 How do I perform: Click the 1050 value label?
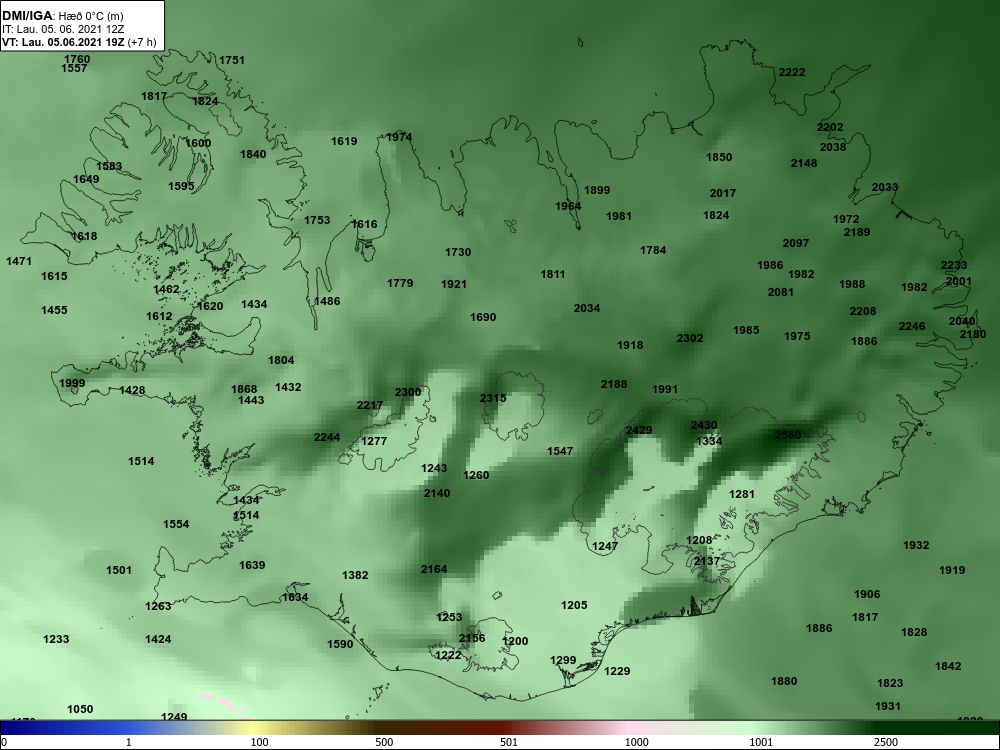(x=80, y=710)
